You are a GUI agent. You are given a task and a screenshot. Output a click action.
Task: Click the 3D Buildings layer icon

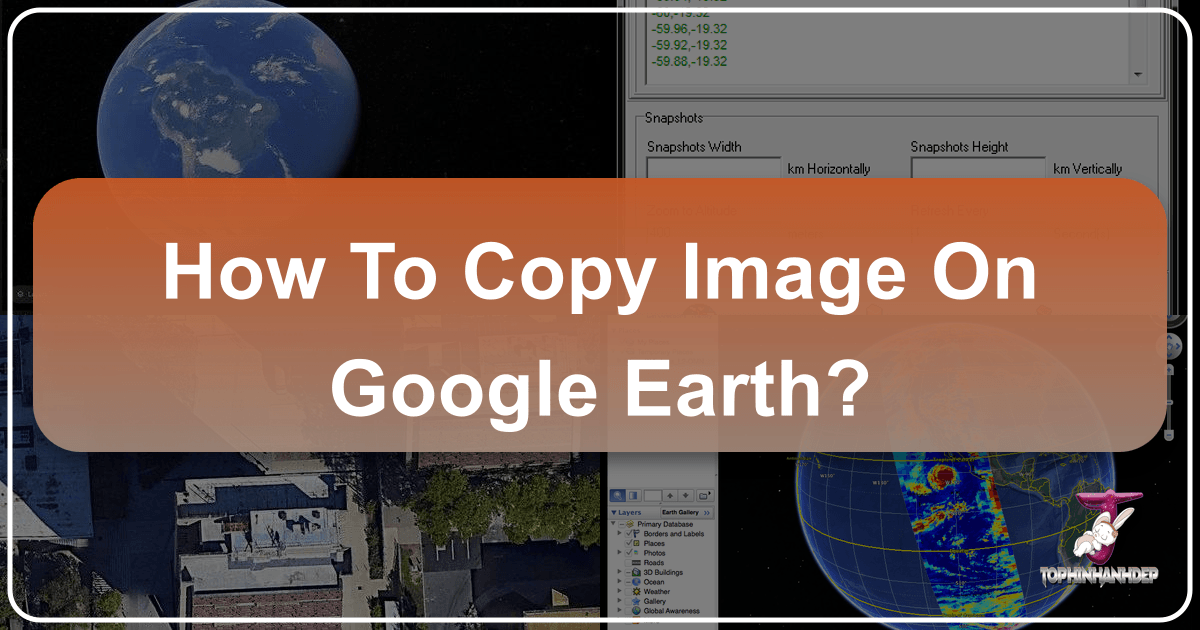[x=635, y=572]
